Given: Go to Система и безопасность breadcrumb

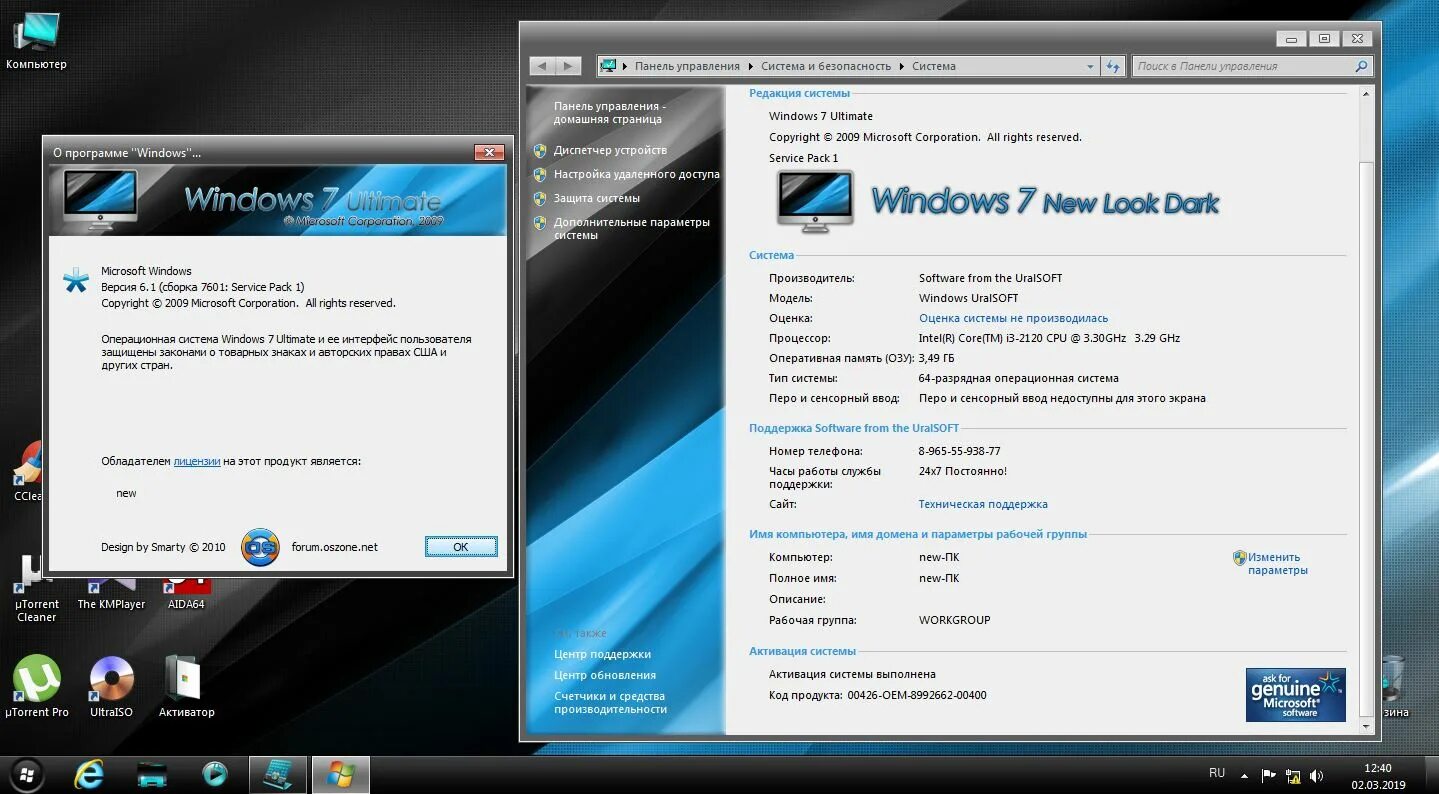Looking at the screenshot, I should click(x=825, y=66).
